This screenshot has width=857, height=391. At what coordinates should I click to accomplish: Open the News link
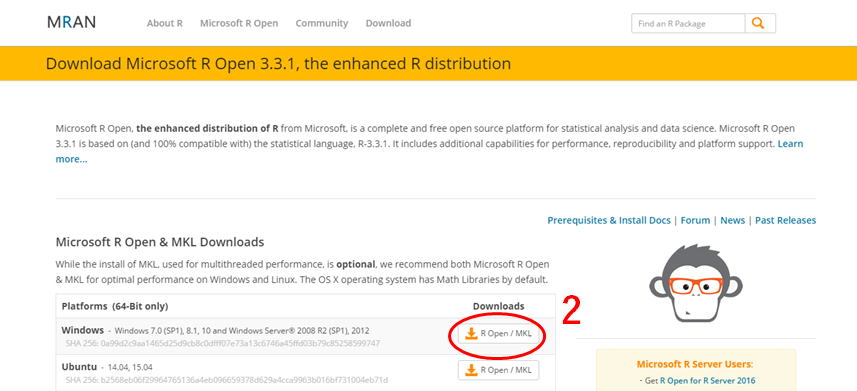tap(732, 220)
